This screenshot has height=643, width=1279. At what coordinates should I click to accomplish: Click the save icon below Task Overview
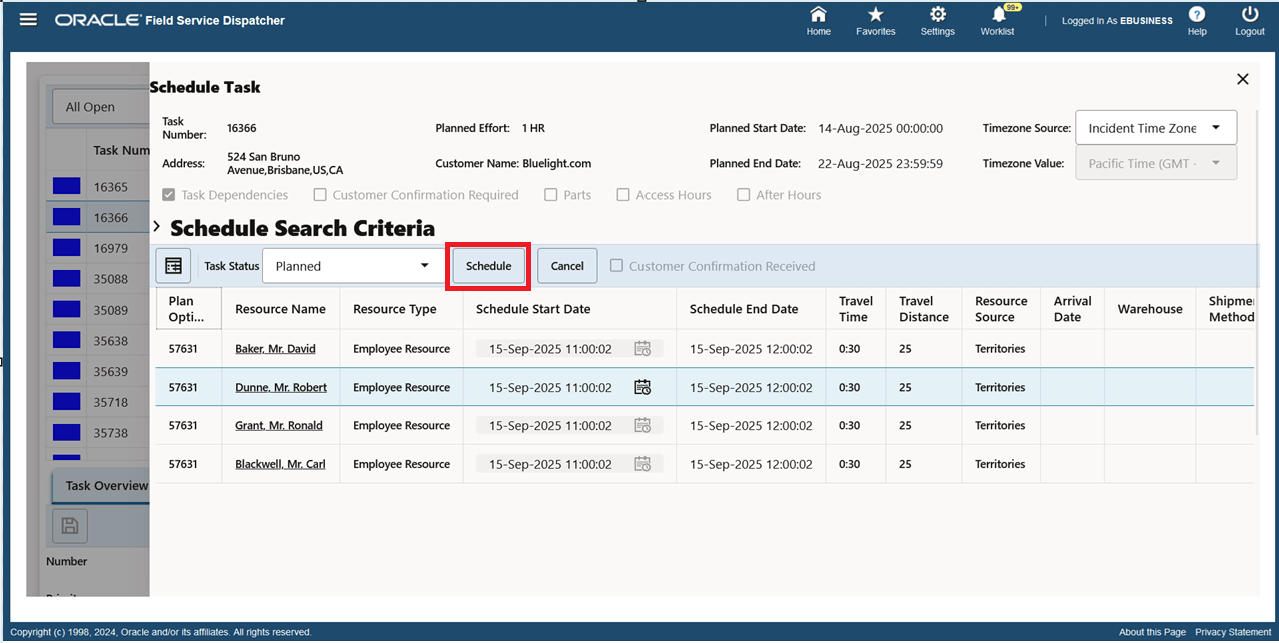[x=70, y=524]
